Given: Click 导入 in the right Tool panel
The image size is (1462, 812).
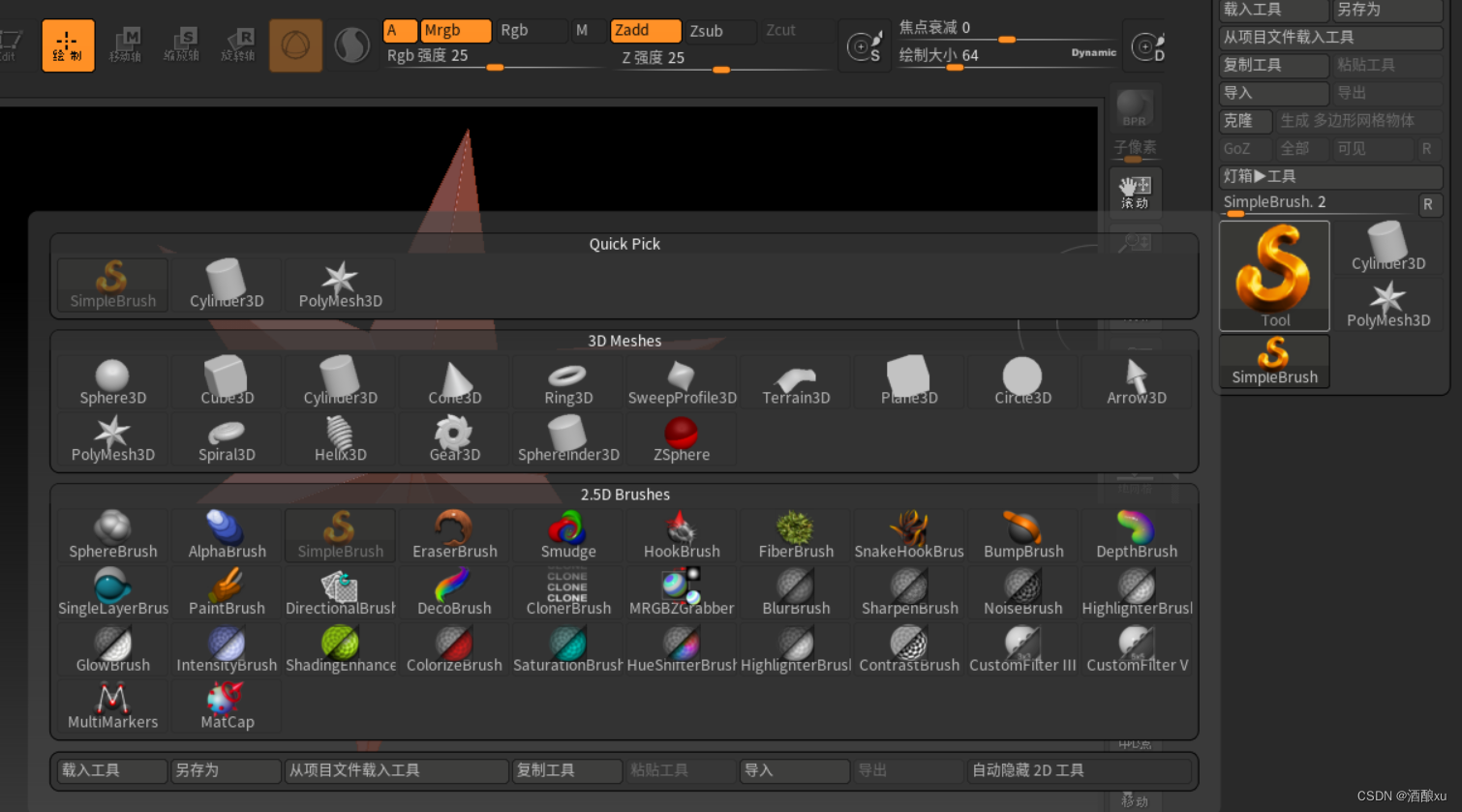Looking at the screenshot, I should (1274, 94).
